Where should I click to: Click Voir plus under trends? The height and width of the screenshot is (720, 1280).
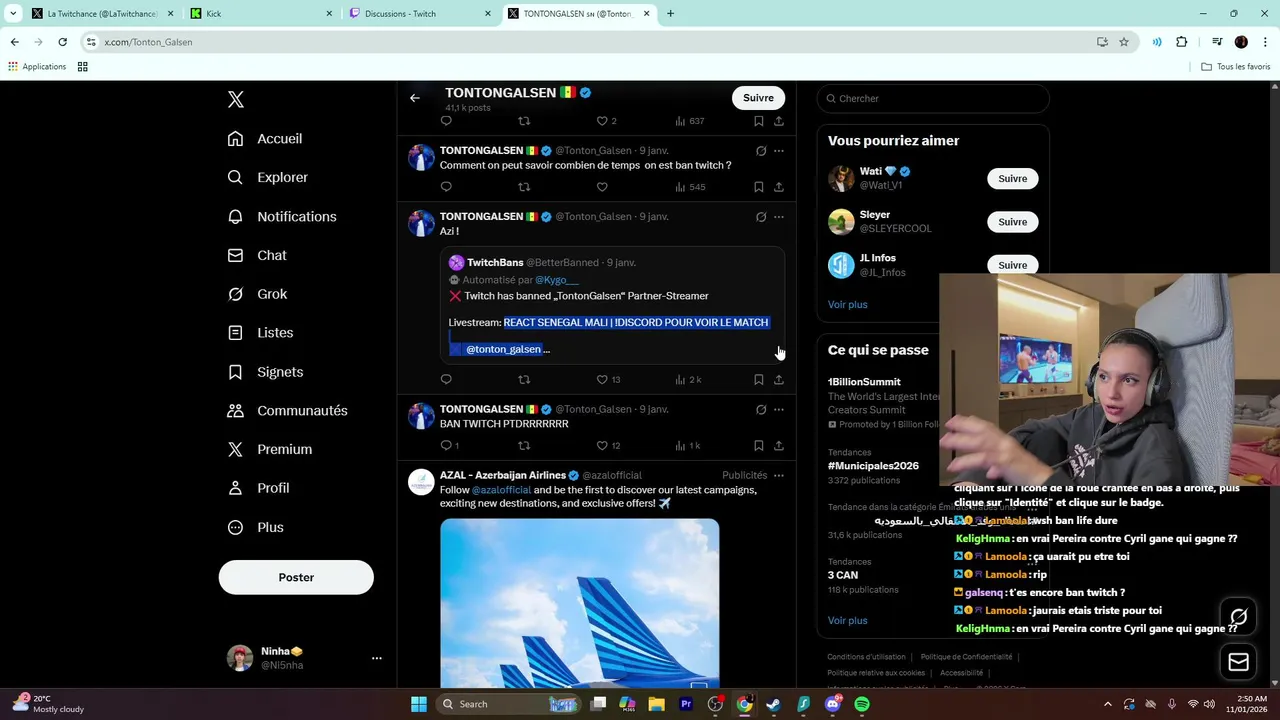click(847, 620)
